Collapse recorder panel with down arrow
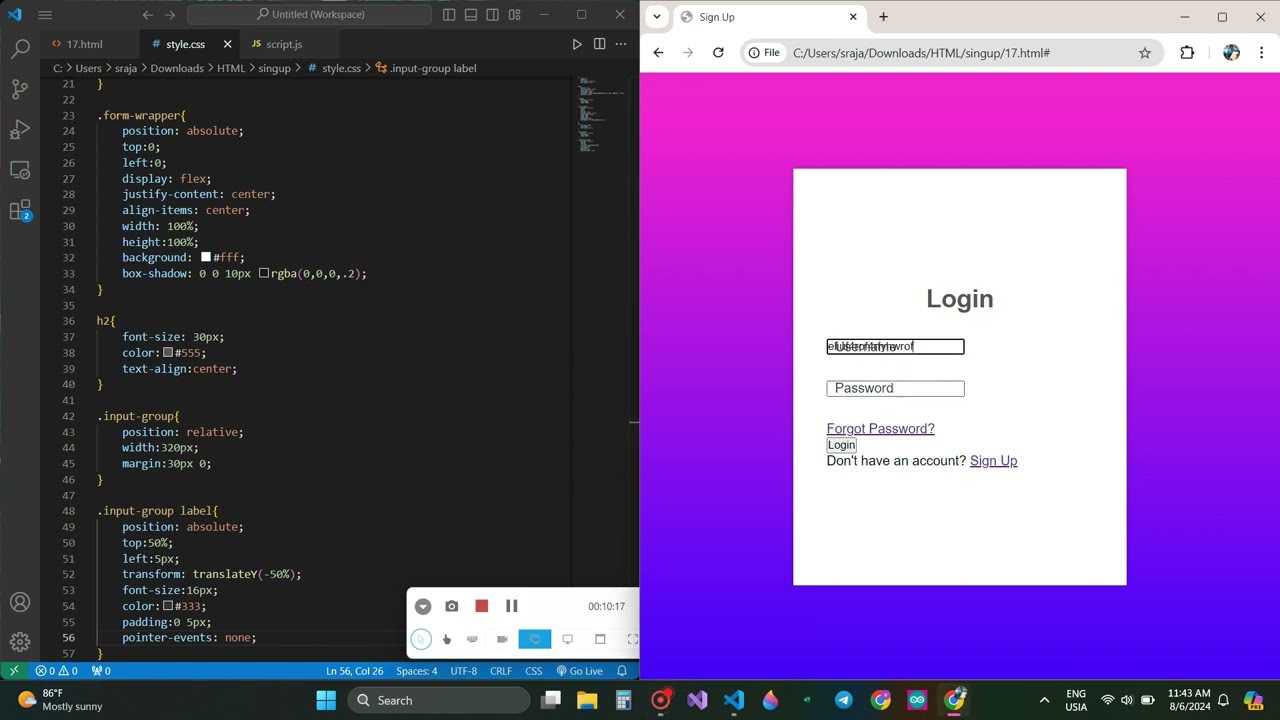The height and width of the screenshot is (720, 1280). pos(423,606)
